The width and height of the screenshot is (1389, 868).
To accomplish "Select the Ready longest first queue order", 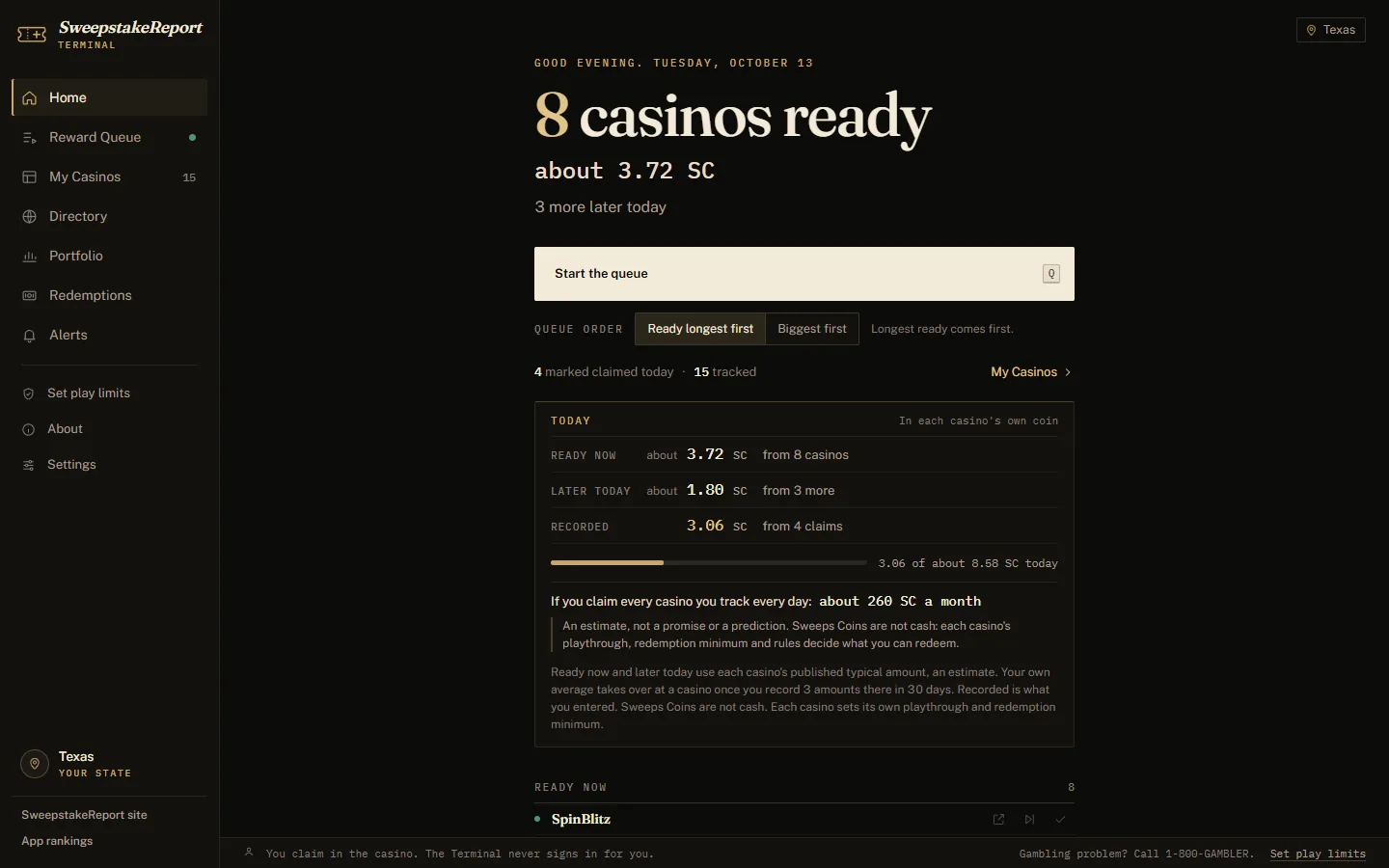I will tap(700, 329).
